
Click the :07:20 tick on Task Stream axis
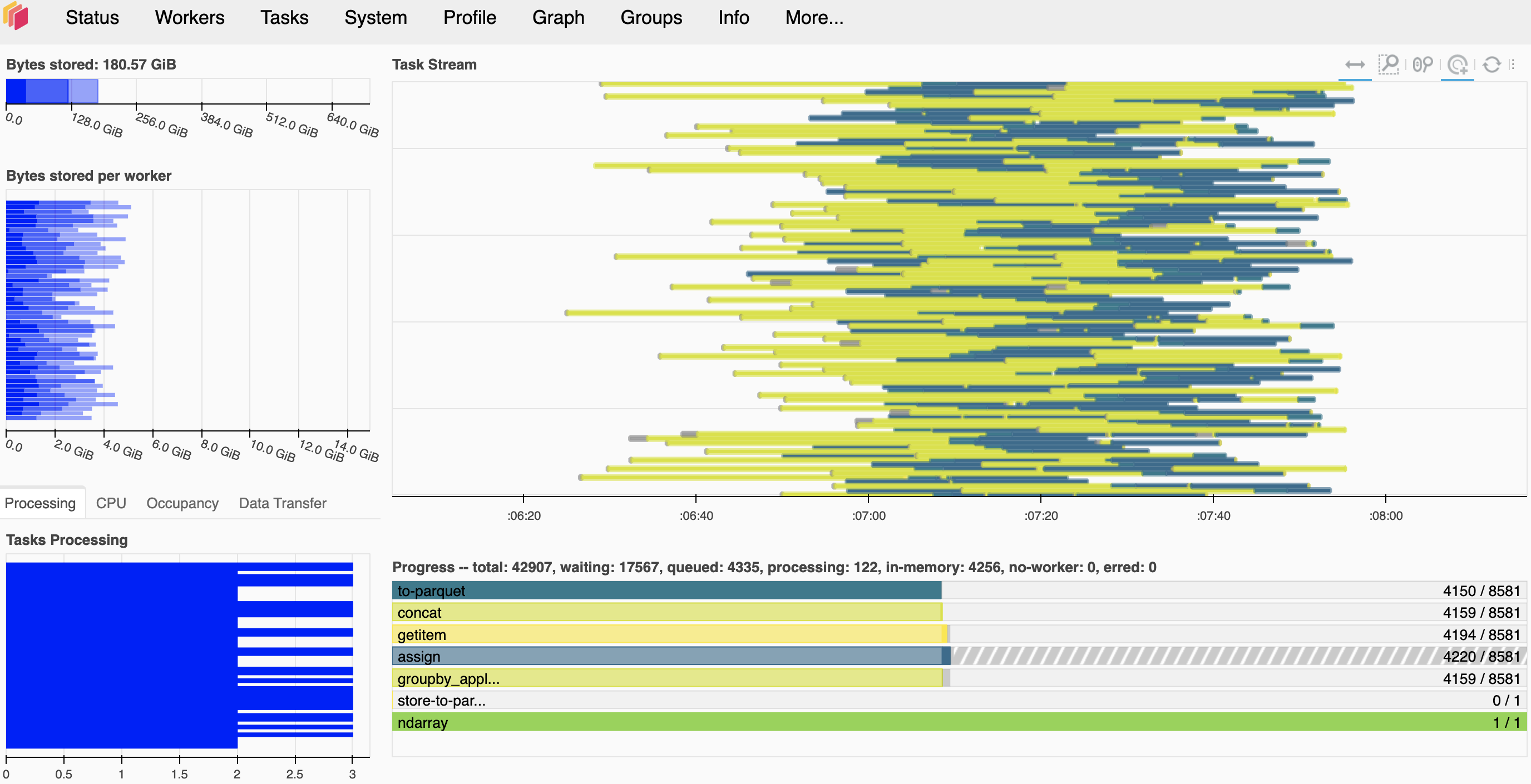tap(1041, 515)
